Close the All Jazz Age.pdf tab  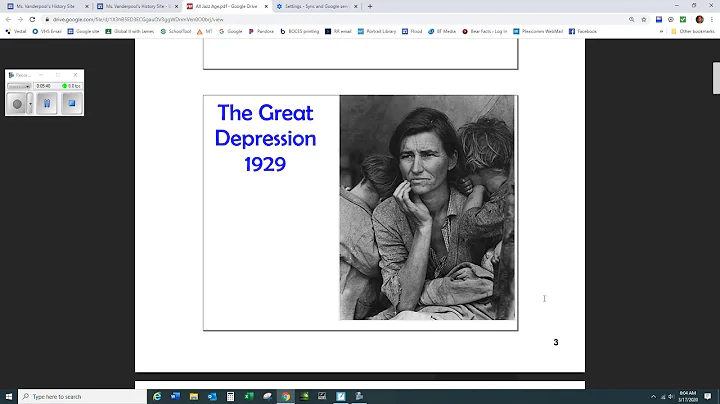tap(266, 6)
